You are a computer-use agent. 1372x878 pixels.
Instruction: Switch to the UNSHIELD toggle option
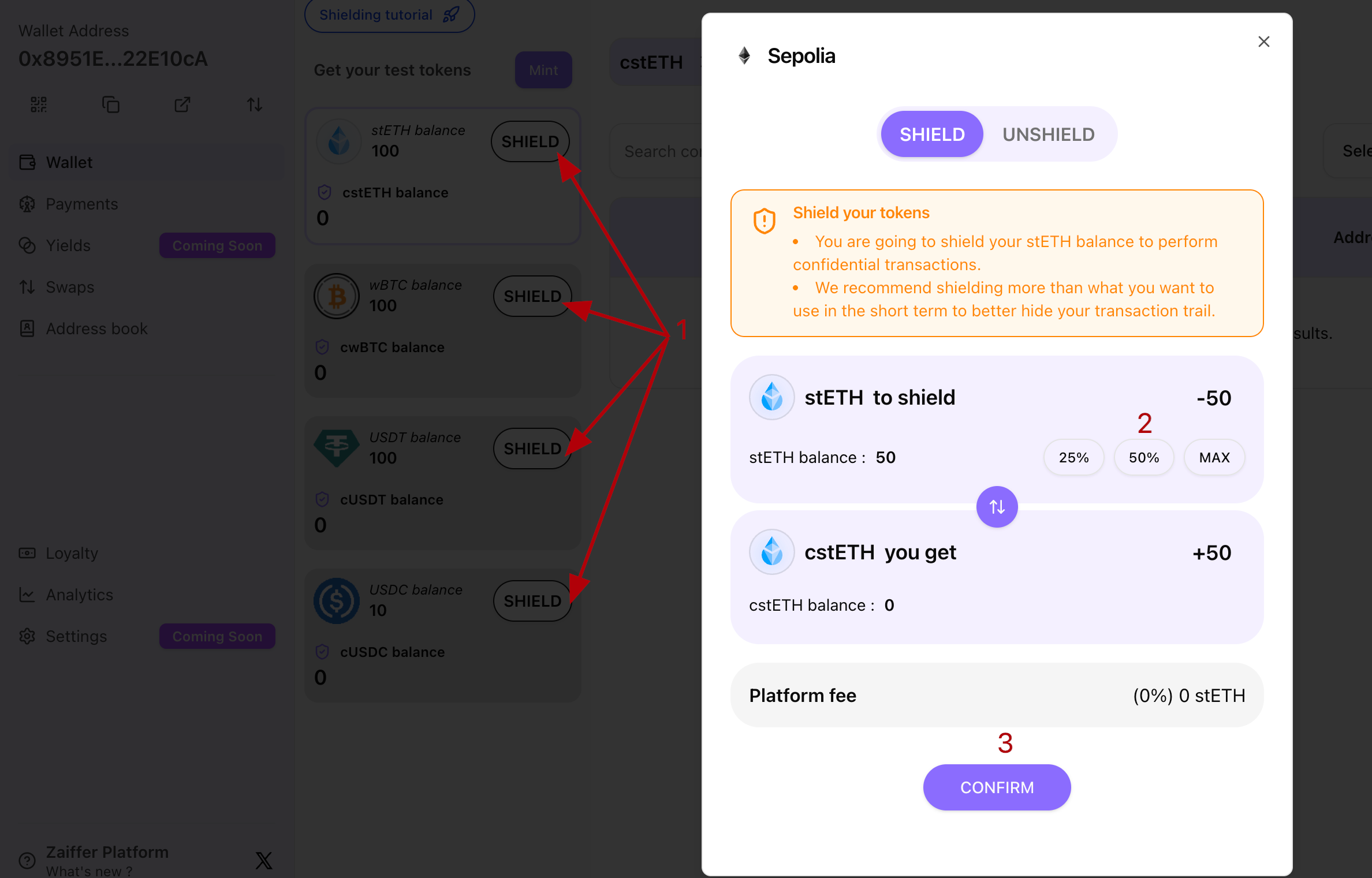coord(1048,134)
